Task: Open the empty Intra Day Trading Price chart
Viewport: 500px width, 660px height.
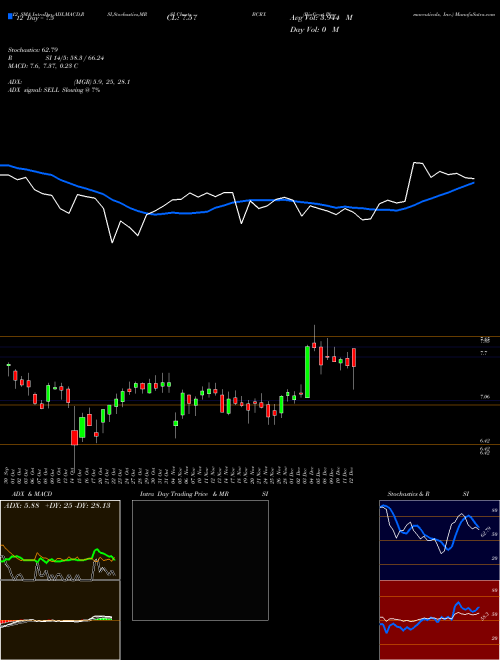Action: (x=200, y=560)
